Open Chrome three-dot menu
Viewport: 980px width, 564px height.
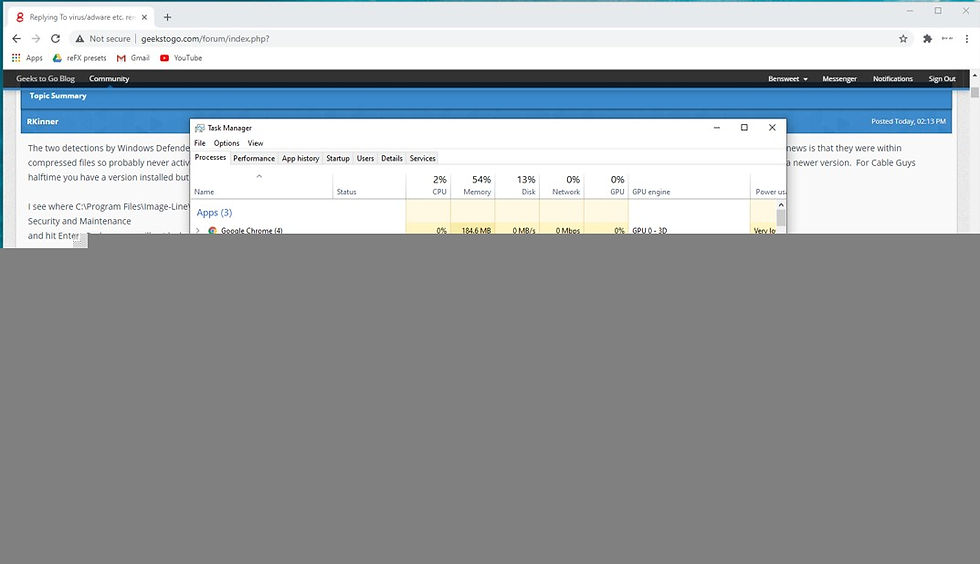point(967,39)
